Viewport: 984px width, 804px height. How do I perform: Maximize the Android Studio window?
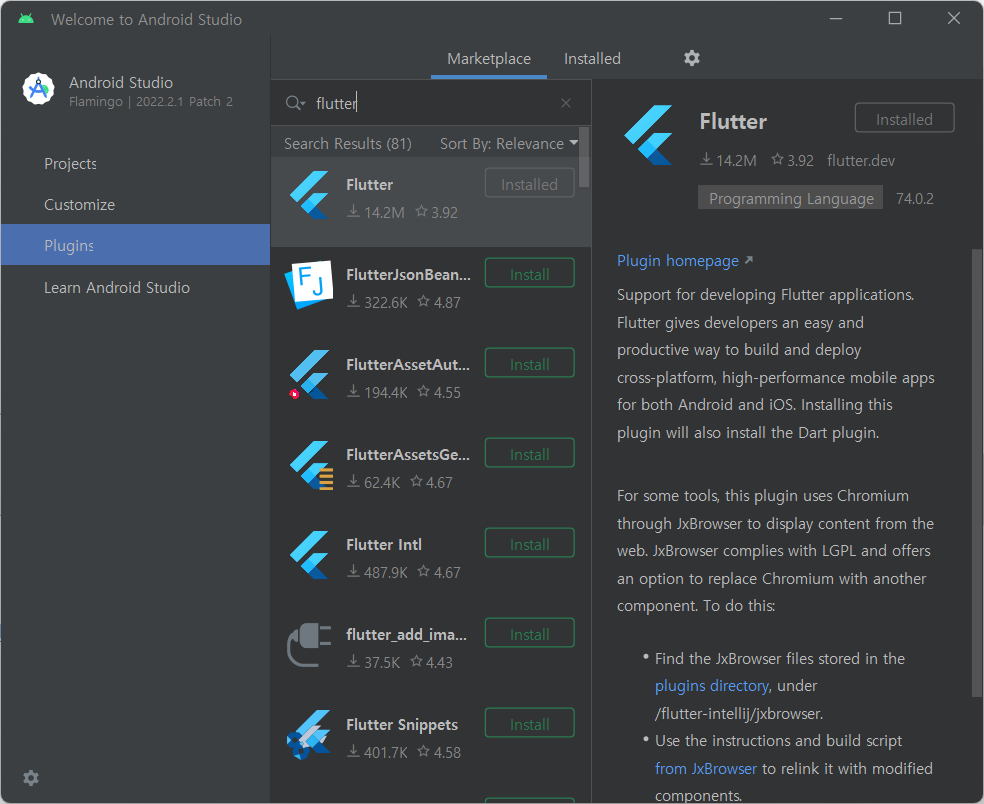click(x=895, y=19)
